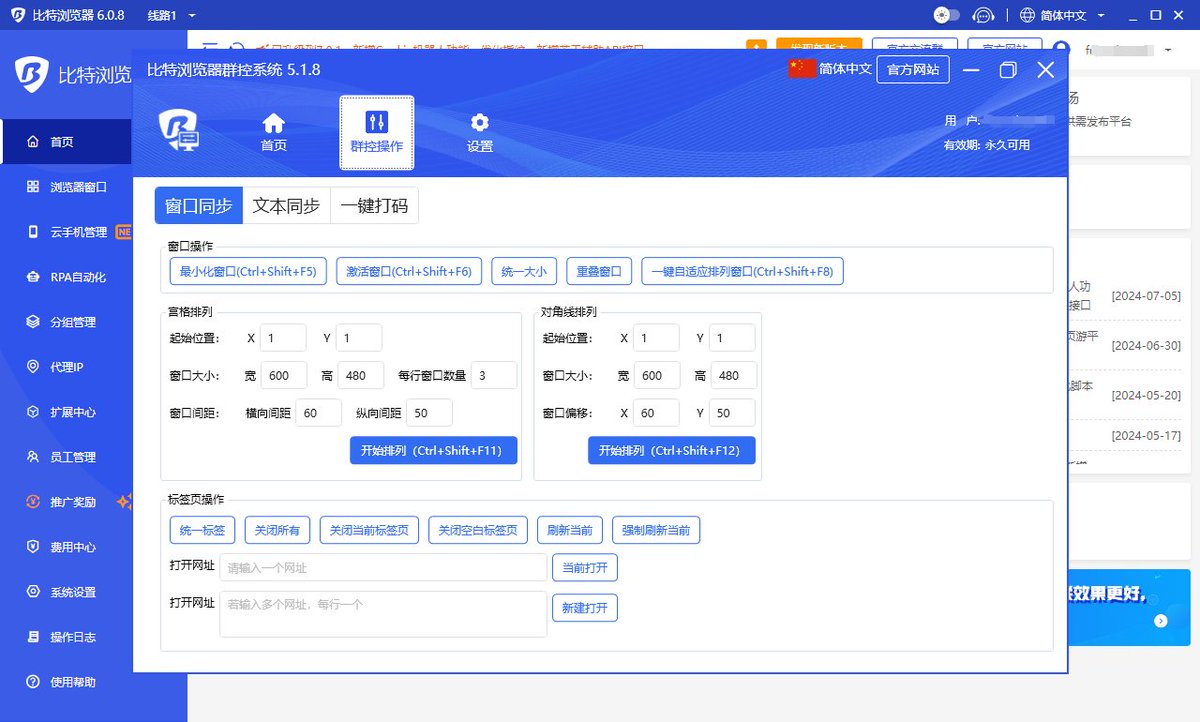The width and height of the screenshot is (1200, 722).
Task: Click the diagonal arrangement start Y field
Action: tap(732, 338)
